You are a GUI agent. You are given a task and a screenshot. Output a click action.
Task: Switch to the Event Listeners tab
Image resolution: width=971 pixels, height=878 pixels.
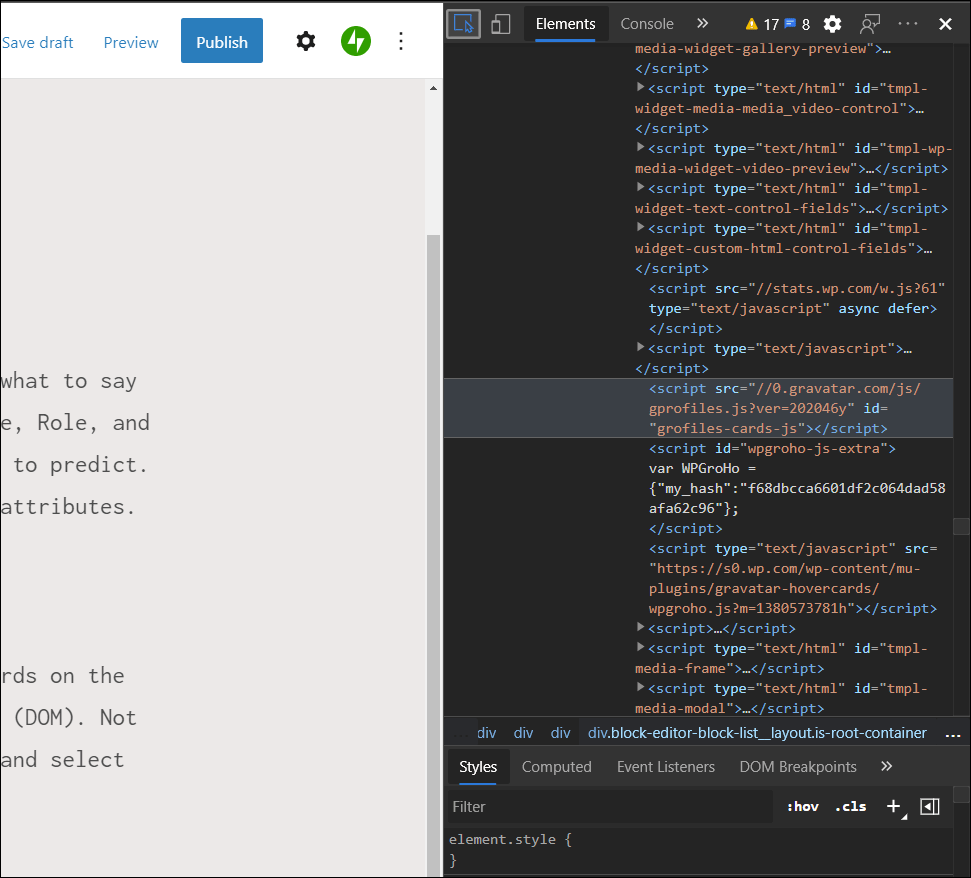665,767
